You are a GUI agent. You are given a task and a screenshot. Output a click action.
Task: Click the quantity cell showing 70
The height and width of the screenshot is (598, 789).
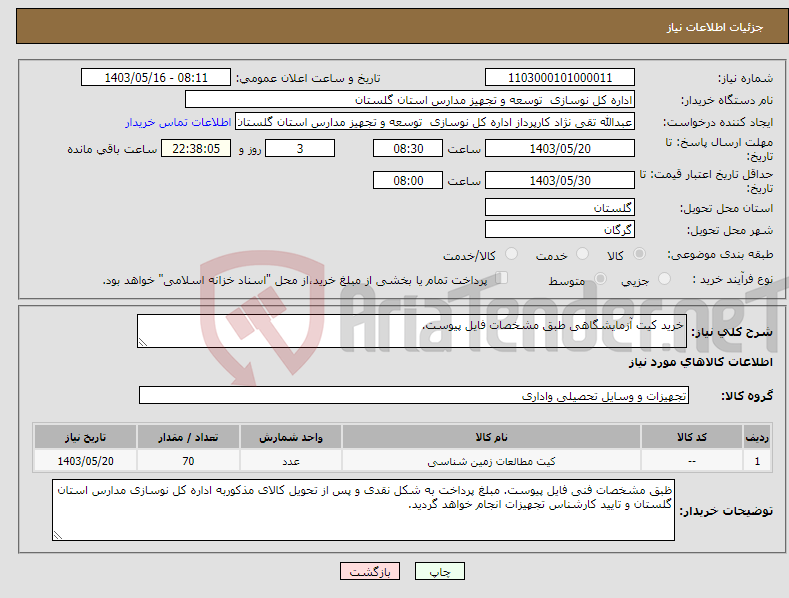tap(188, 461)
